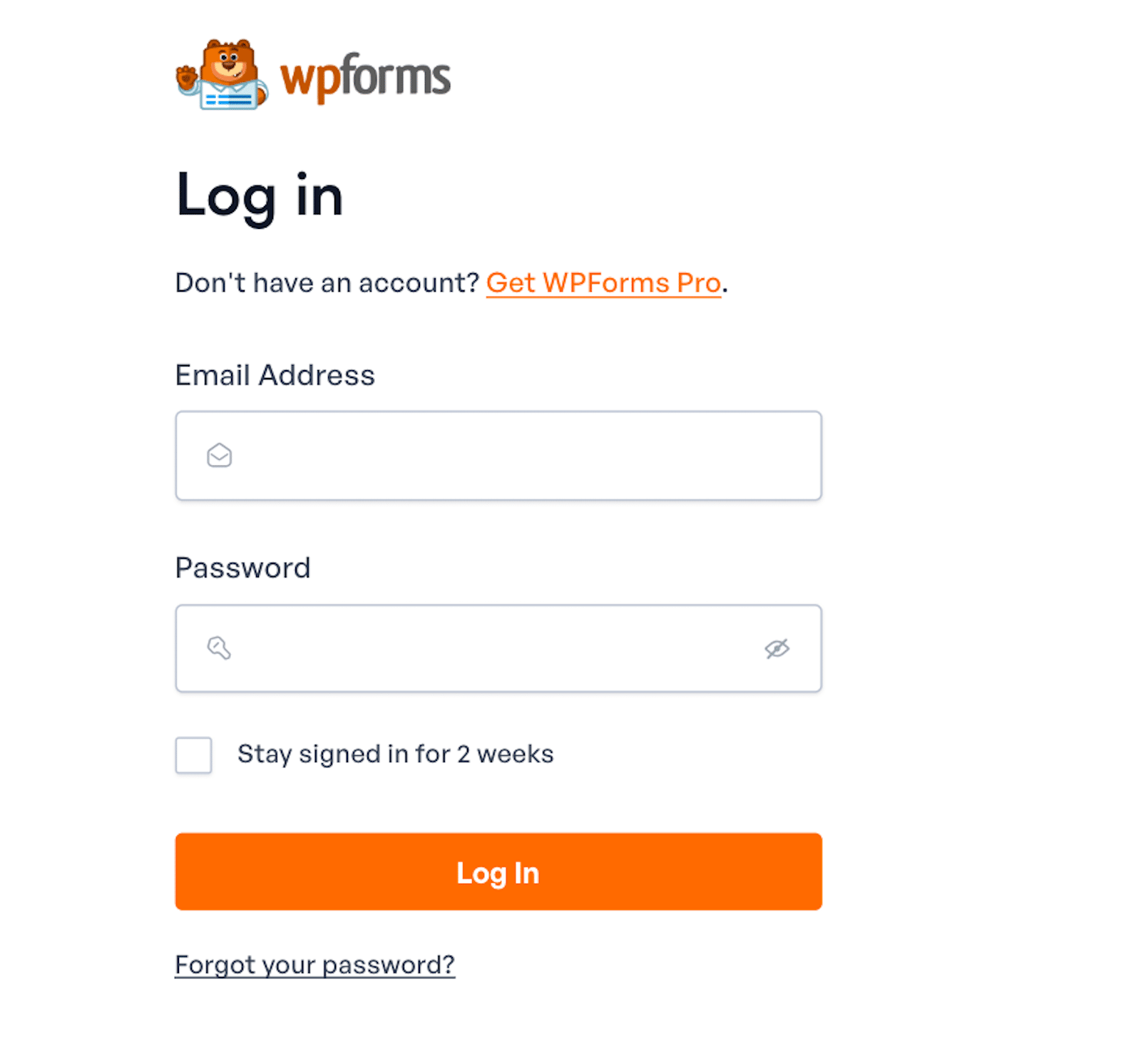Click the 'Password' field label

tap(242, 568)
